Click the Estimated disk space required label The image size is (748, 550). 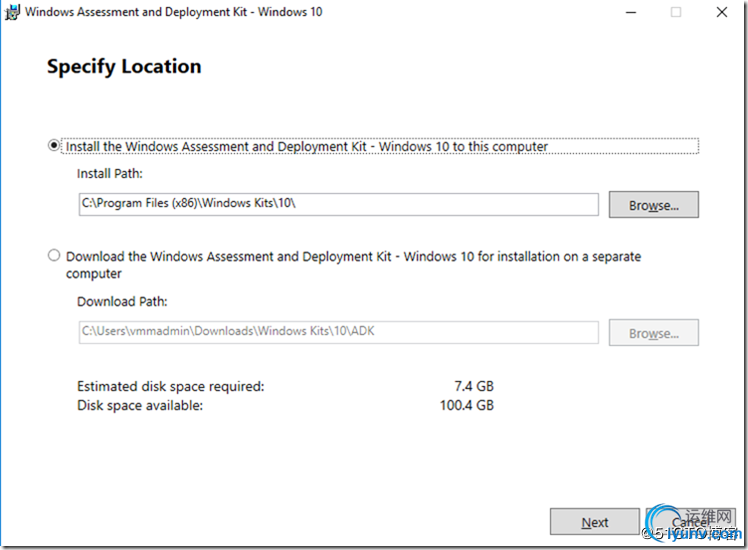coord(170,386)
